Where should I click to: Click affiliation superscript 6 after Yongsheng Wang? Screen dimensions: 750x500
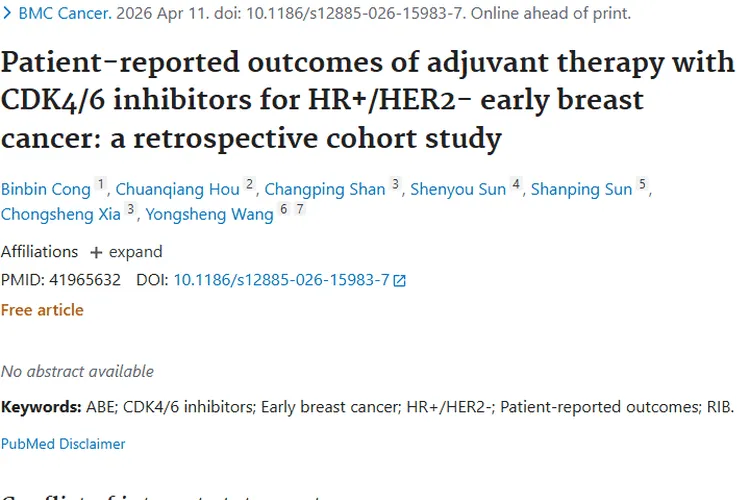tap(283, 209)
